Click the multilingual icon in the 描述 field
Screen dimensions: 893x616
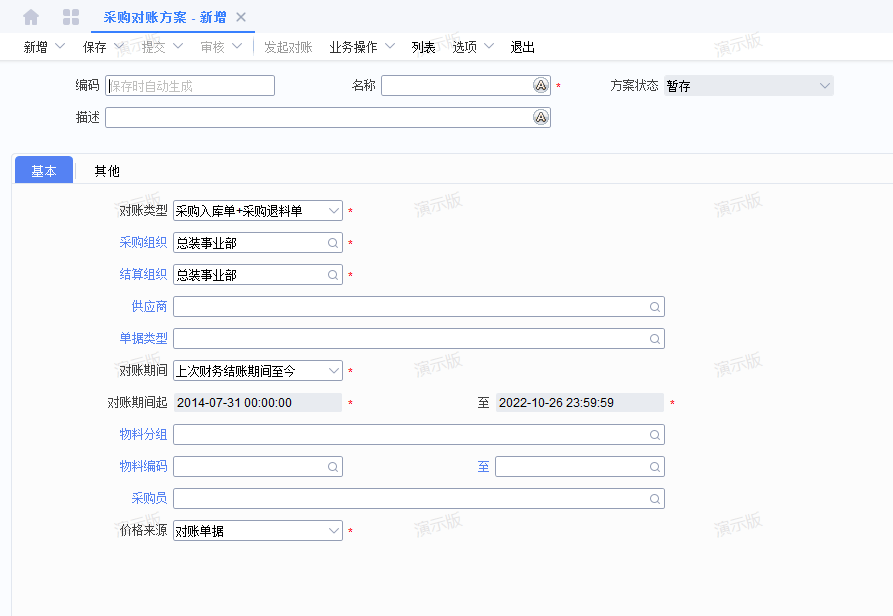coord(541,117)
